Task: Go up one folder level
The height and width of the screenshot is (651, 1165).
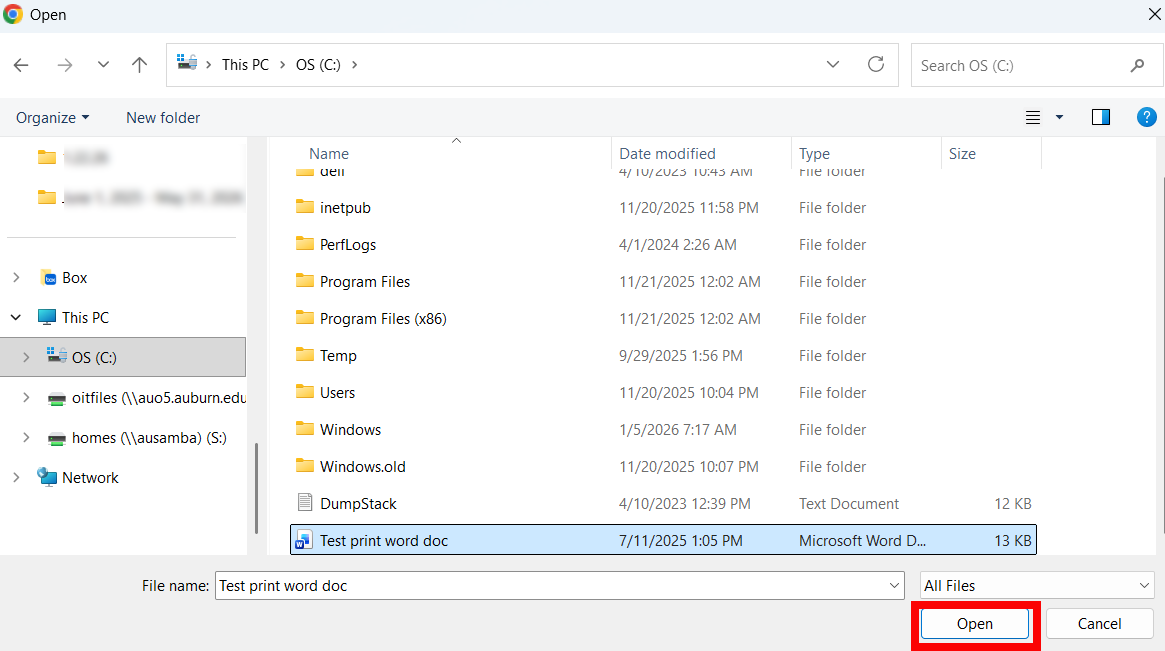Action: [x=139, y=65]
